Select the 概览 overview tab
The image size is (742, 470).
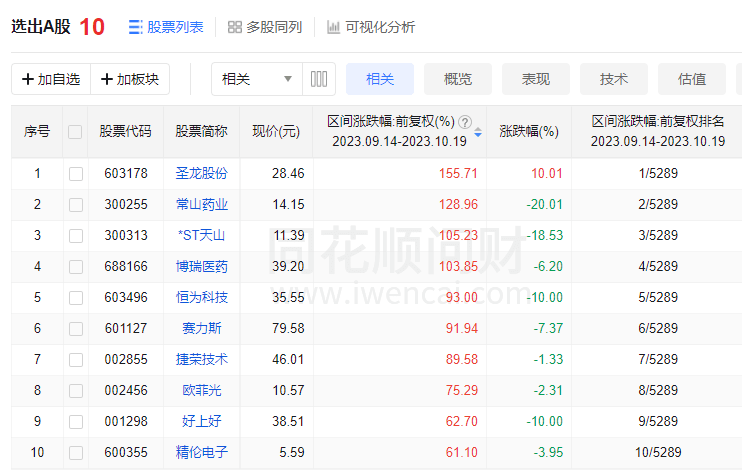[458, 79]
